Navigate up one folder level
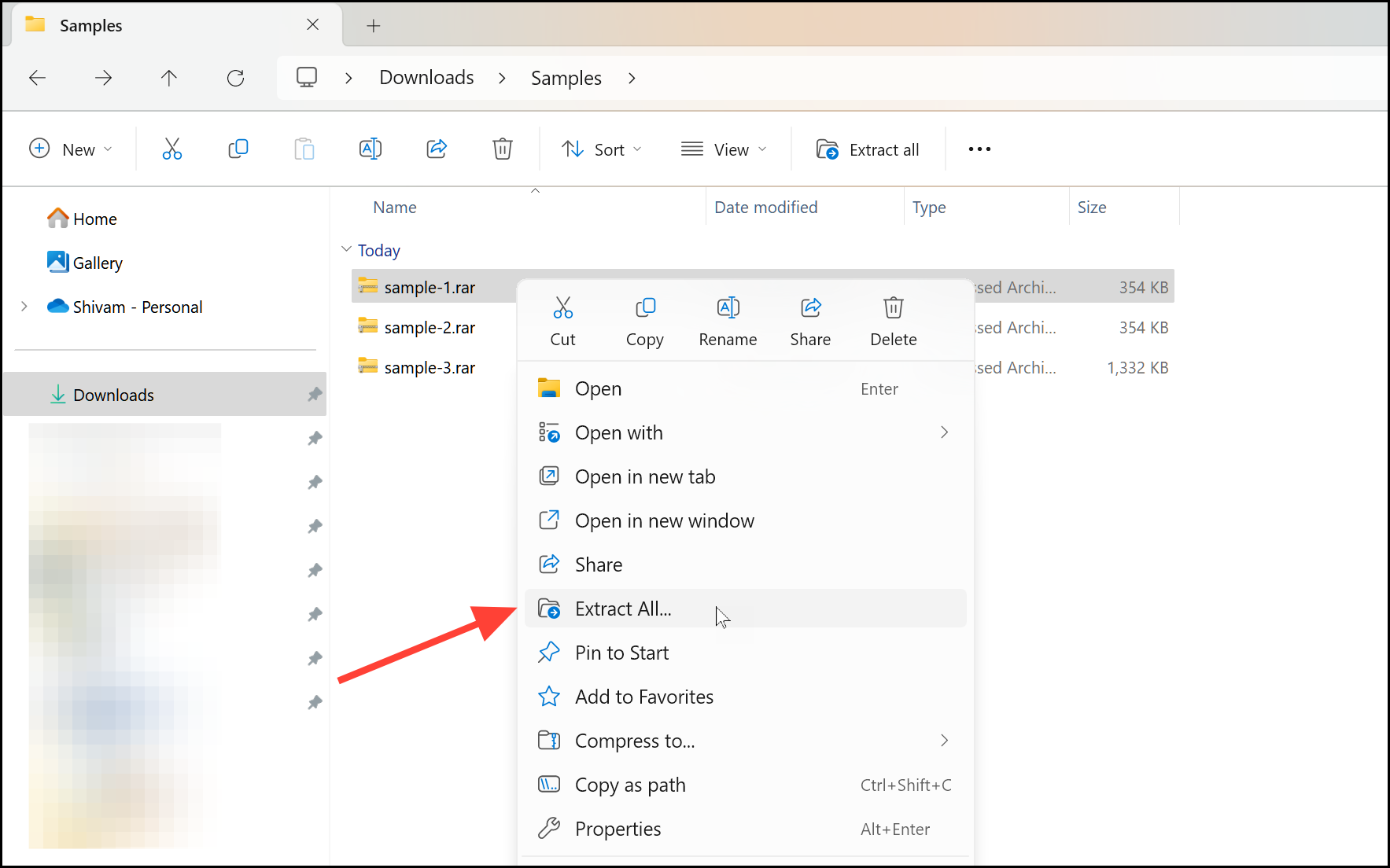The image size is (1390, 868). 168,78
